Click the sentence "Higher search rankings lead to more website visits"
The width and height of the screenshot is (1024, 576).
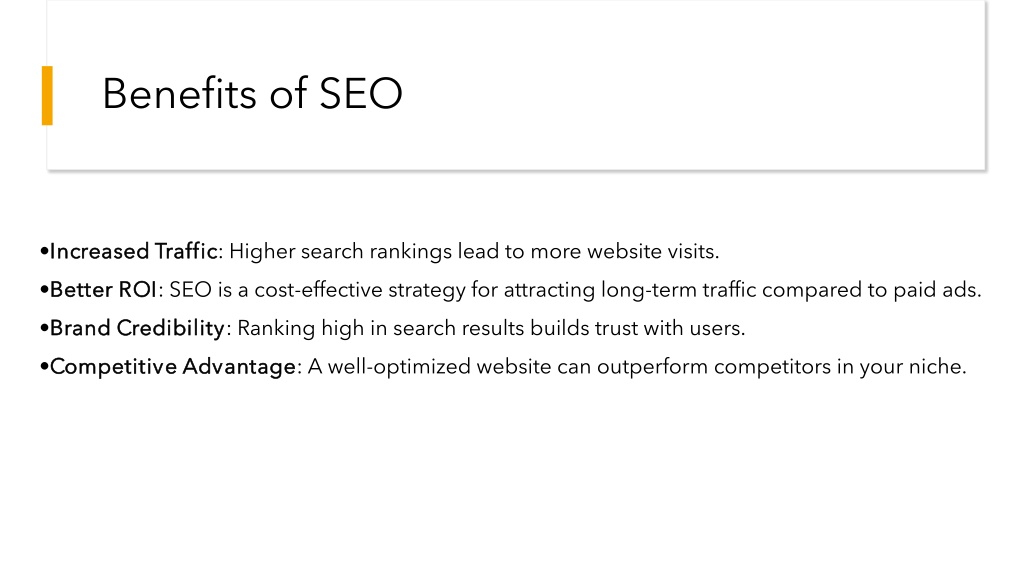click(x=472, y=252)
